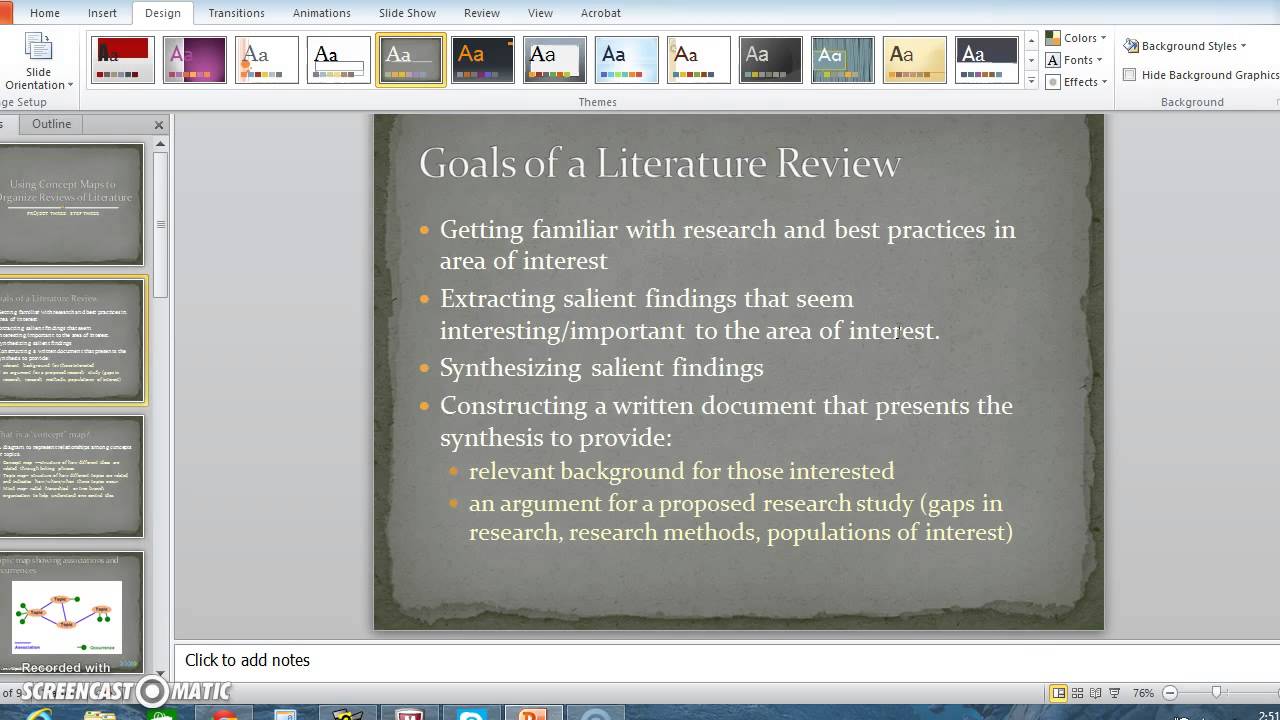Viewport: 1280px width, 720px height.
Task: Start Slide Show from status bar icon
Action: pyautogui.click(x=1116, y=693)
